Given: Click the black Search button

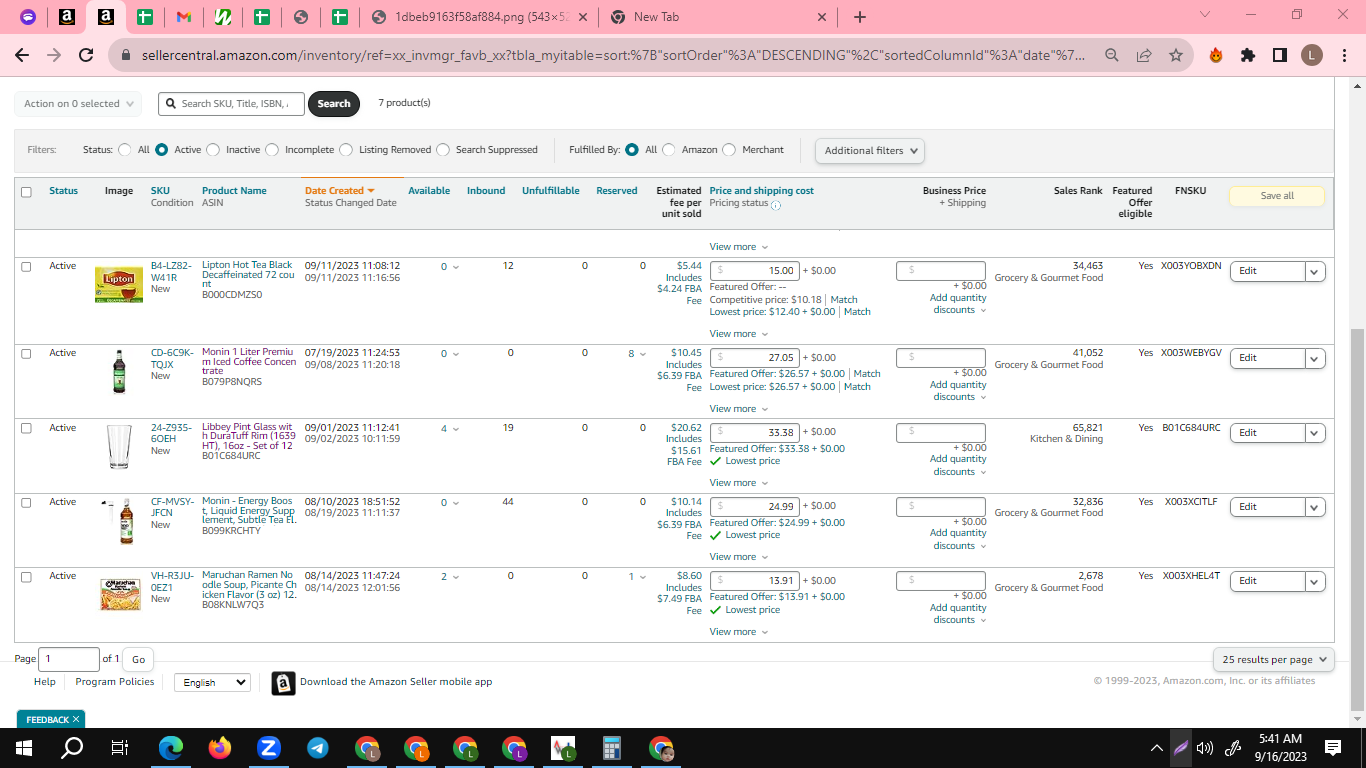Looking at the screenshot, I should (334, 104).
